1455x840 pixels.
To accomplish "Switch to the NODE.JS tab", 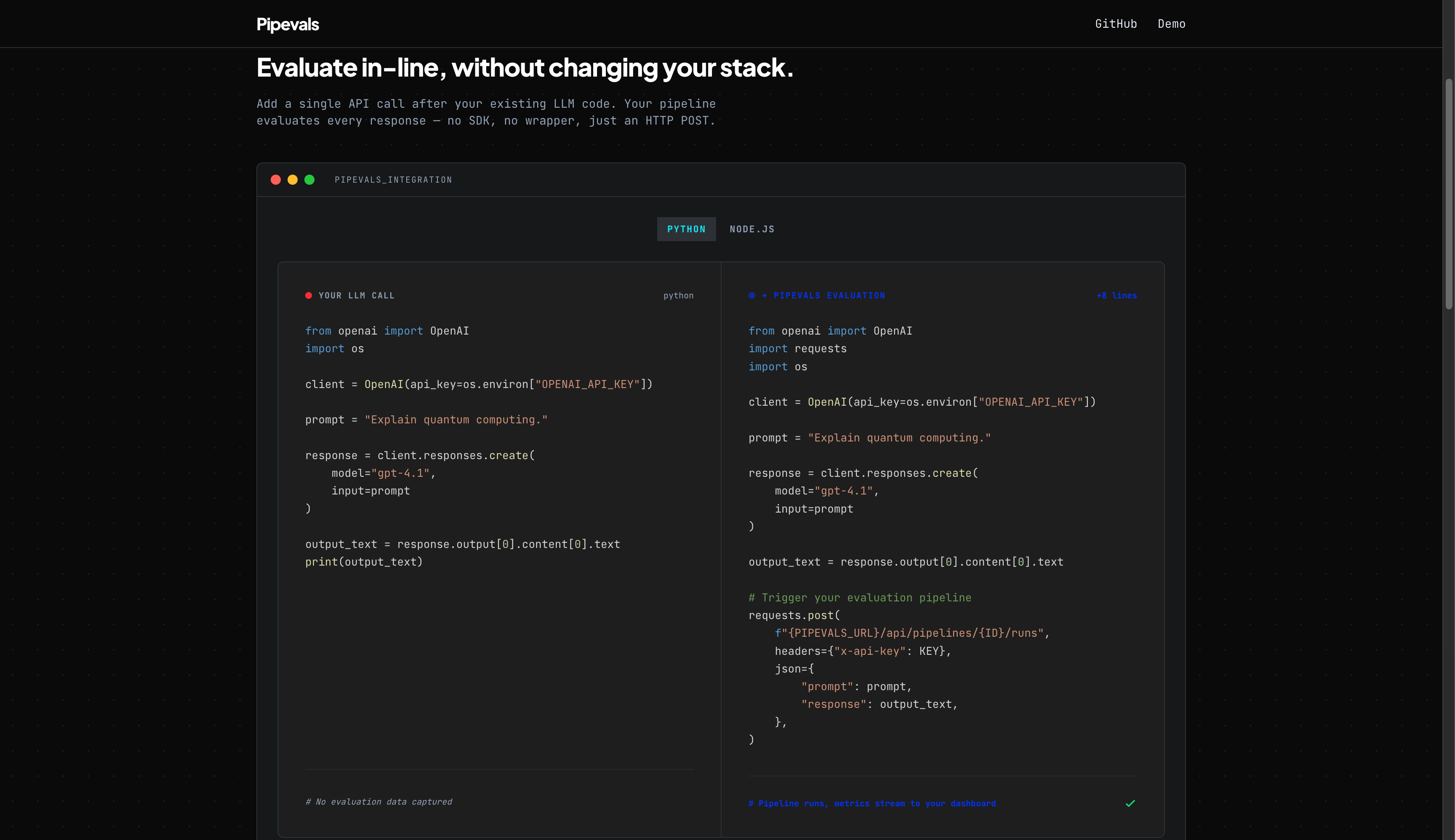I will pos(751,229).
